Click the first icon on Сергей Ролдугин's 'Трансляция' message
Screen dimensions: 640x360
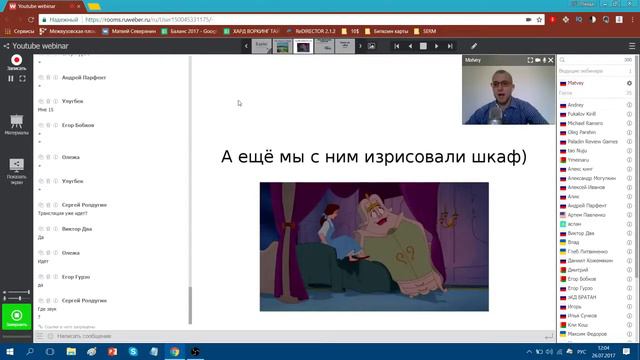(x=41, y=205)
